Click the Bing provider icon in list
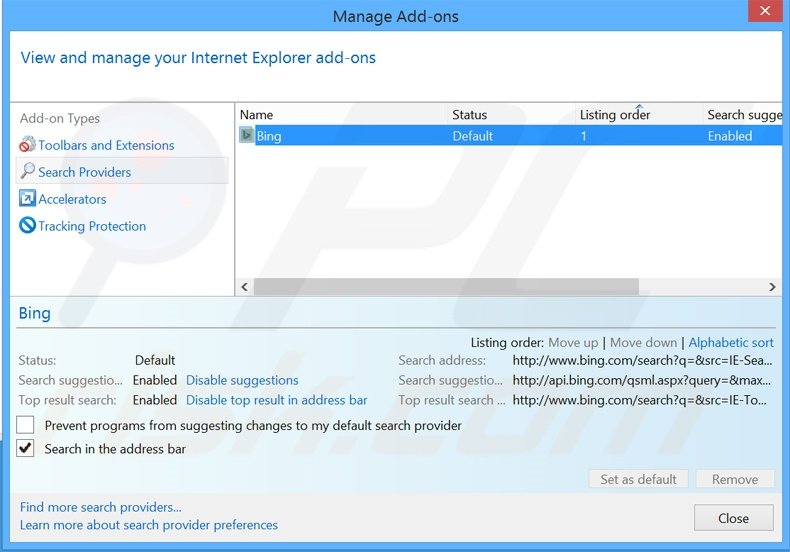 coord(247,135)
